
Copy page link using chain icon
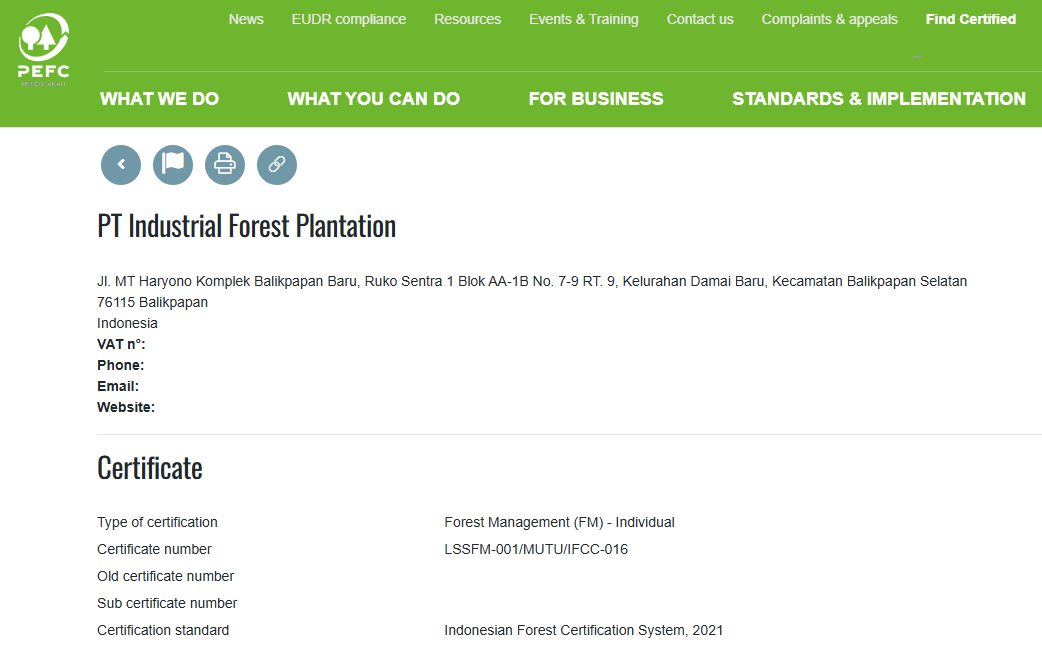(277, 165)
